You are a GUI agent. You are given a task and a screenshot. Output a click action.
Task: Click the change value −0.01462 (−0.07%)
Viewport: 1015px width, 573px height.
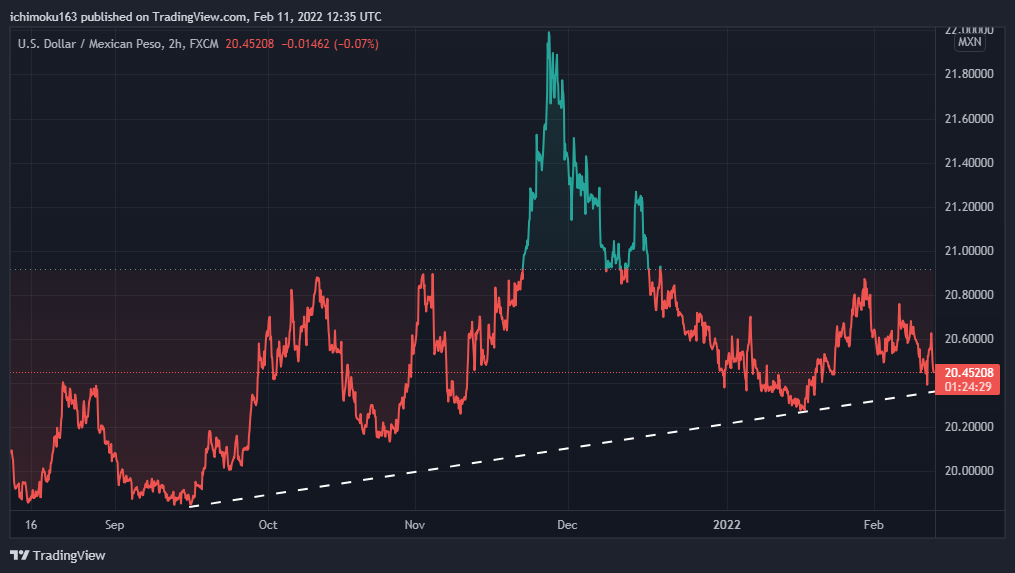point(330,44)
